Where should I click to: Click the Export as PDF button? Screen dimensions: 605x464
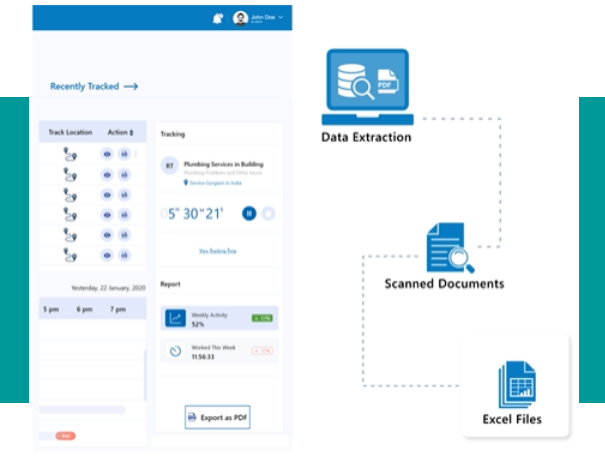point(218,417)
